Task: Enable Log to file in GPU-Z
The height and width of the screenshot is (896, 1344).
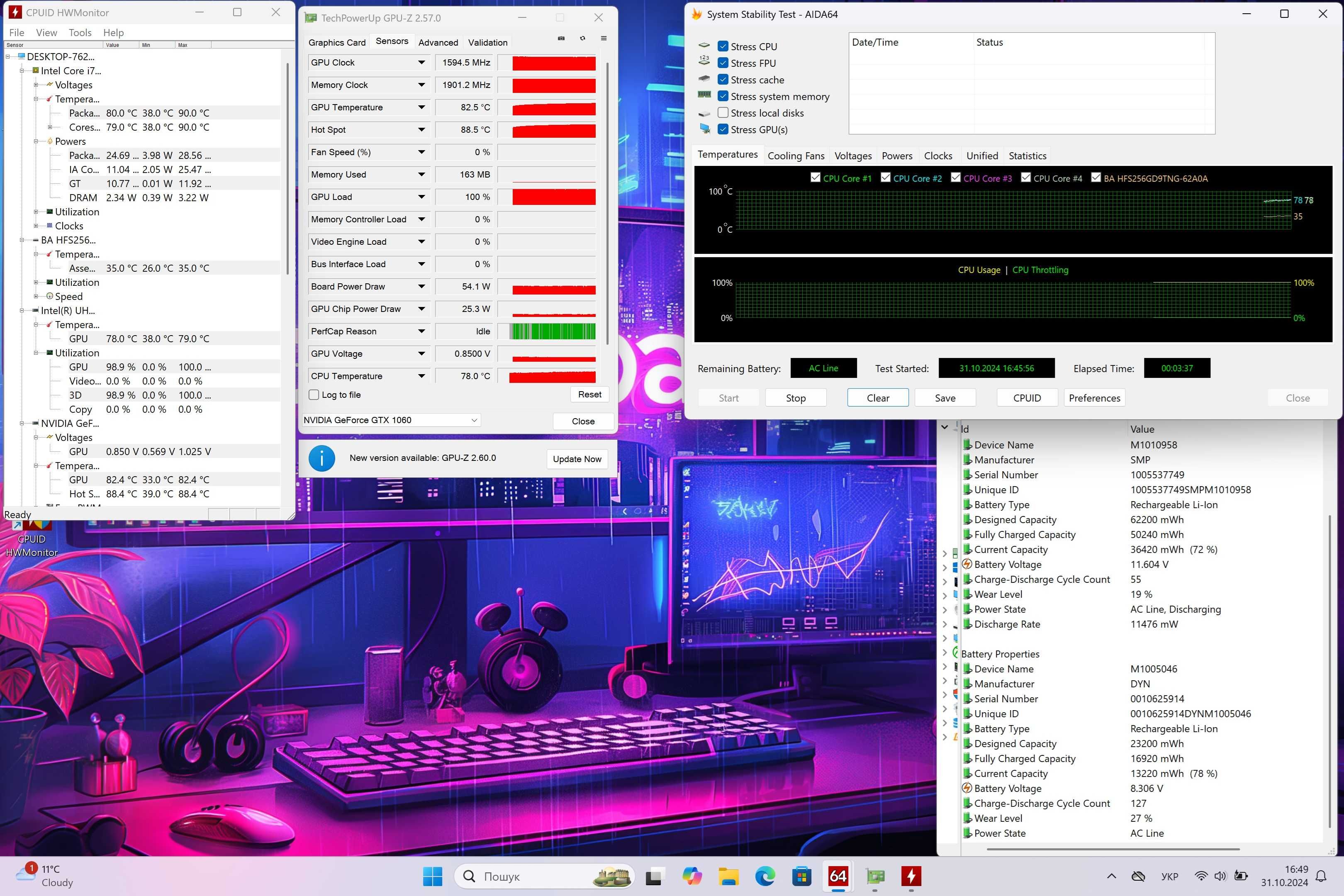Action: tap(314, 395)
